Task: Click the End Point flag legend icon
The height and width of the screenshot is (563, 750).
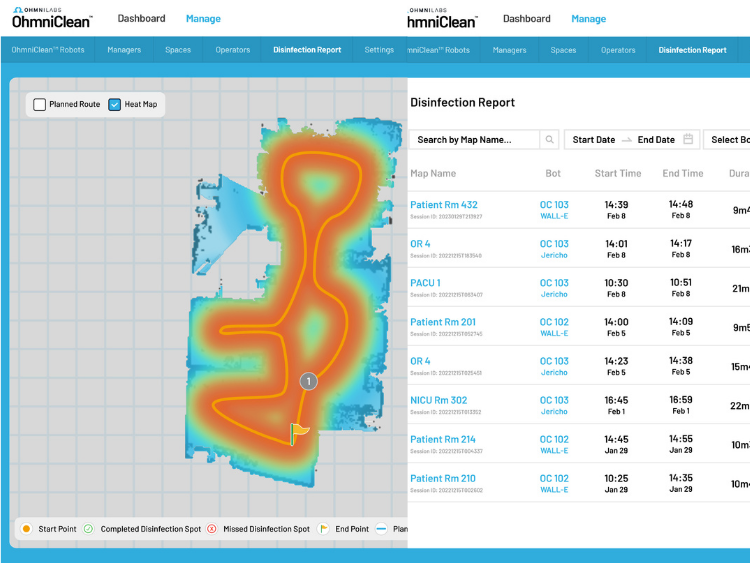Action: click(x=323, y=529)
